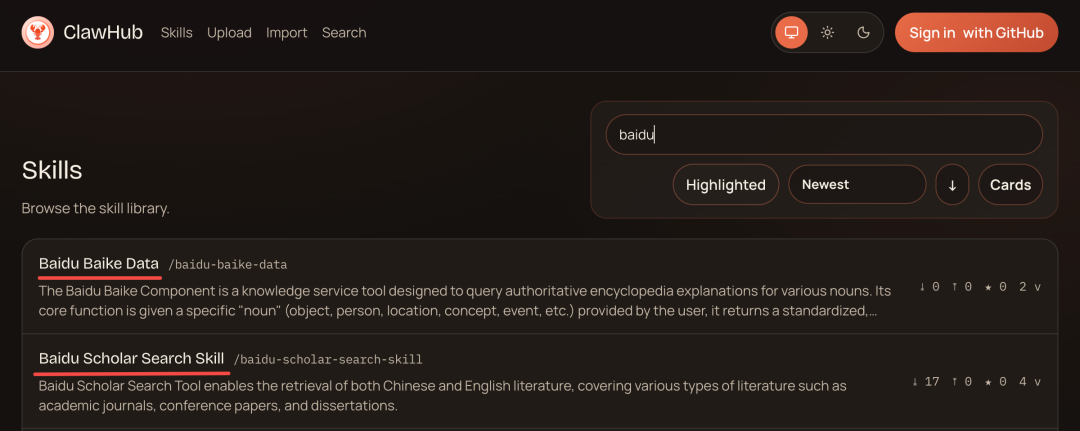Open the Newest sort dropdown
The image size is (1080, 431).
[857, 185]
